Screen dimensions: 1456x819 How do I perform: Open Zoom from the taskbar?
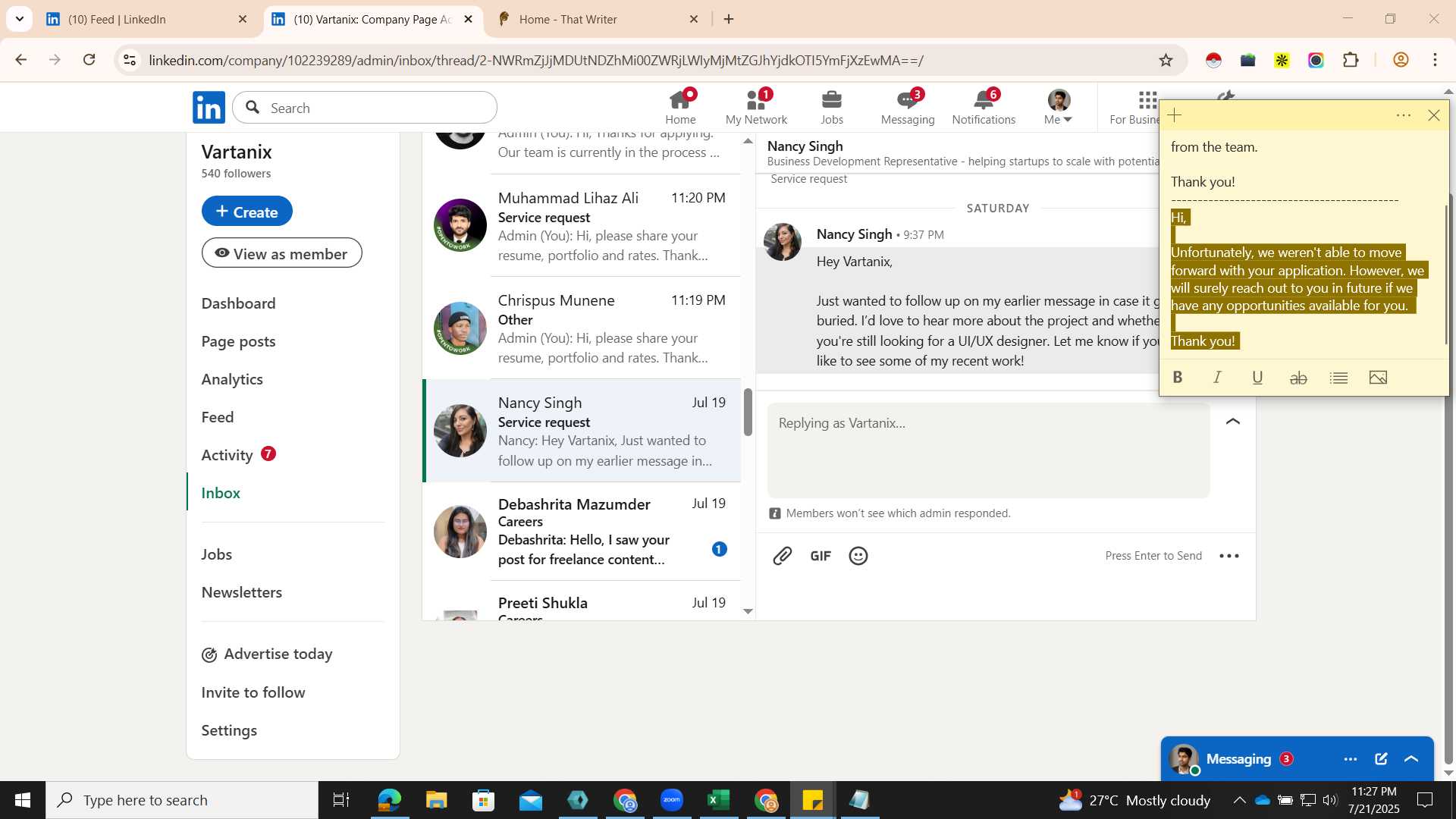click(671, 800)
